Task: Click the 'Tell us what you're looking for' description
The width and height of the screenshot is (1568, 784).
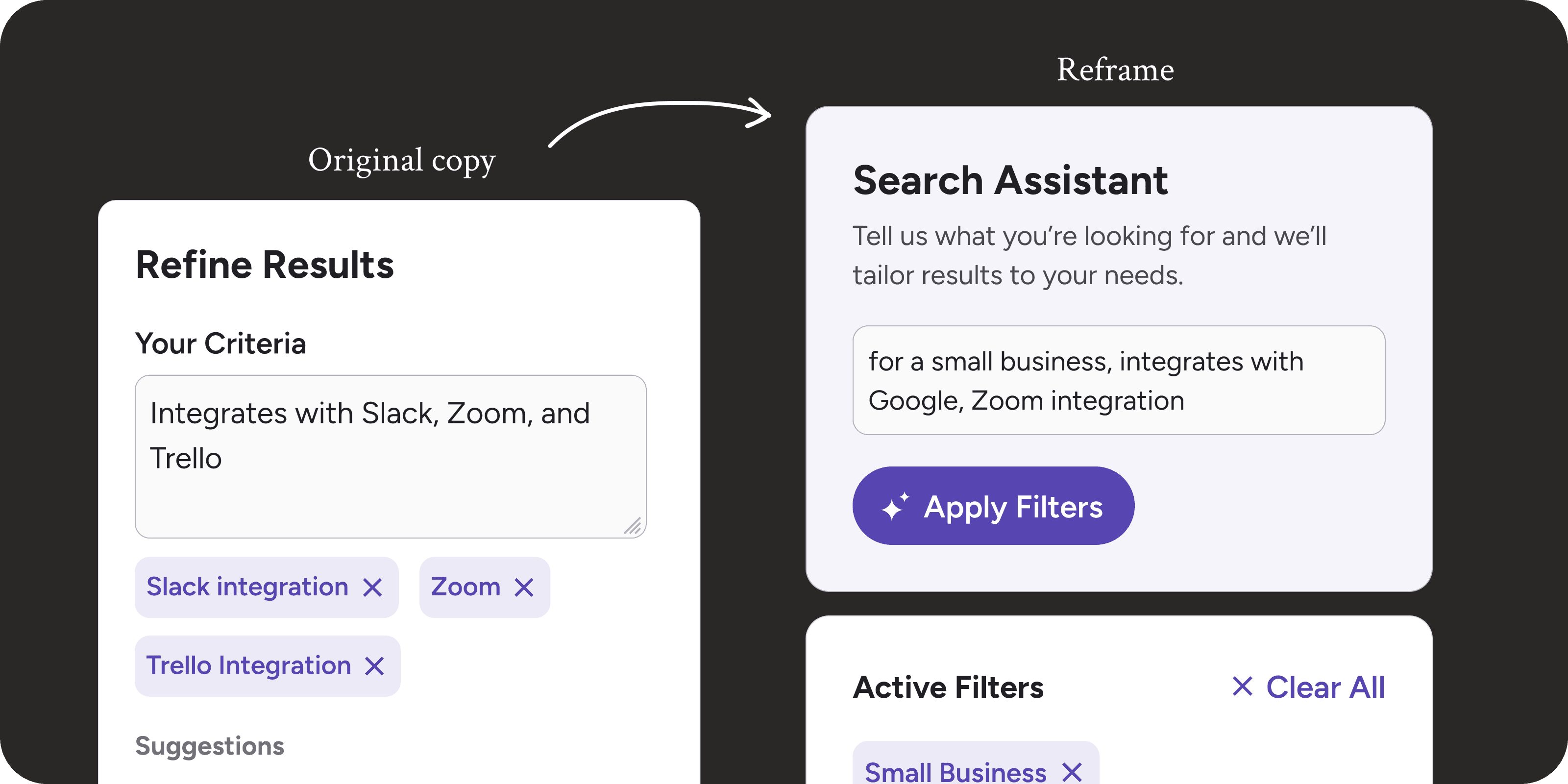Action: point(1090,256)
